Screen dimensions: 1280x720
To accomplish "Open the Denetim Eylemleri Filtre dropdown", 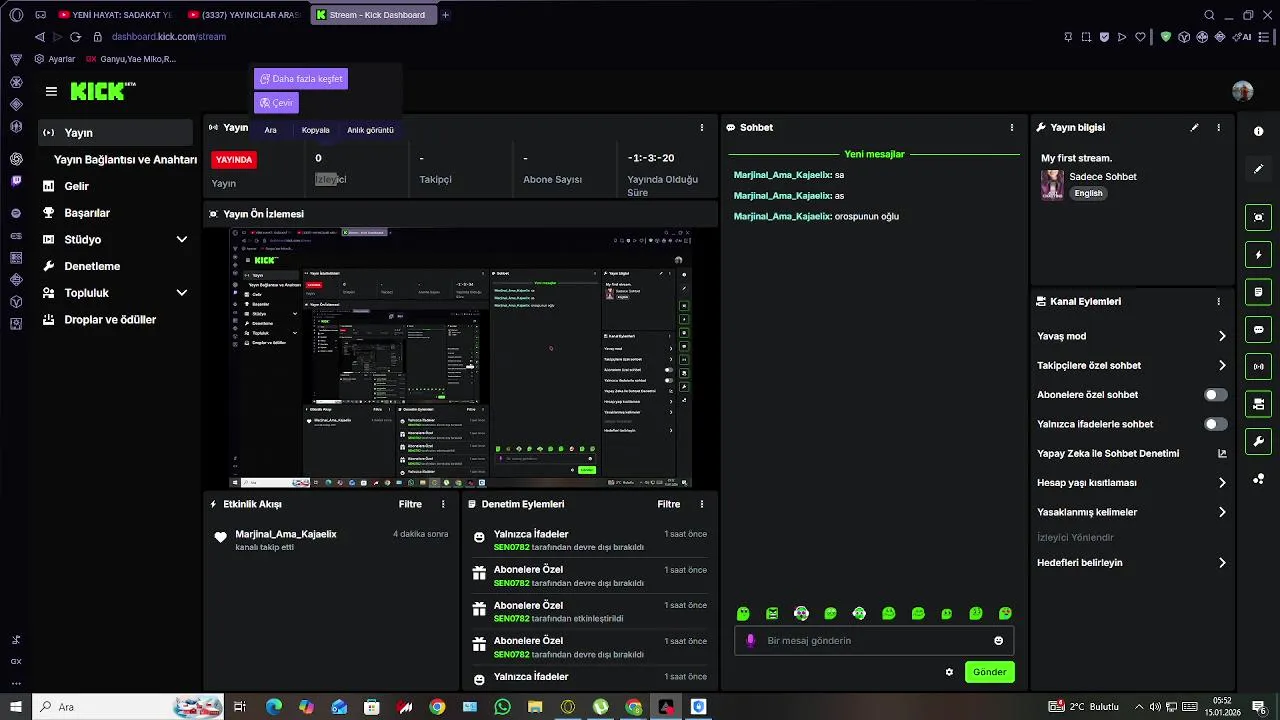I will point(668,504).
